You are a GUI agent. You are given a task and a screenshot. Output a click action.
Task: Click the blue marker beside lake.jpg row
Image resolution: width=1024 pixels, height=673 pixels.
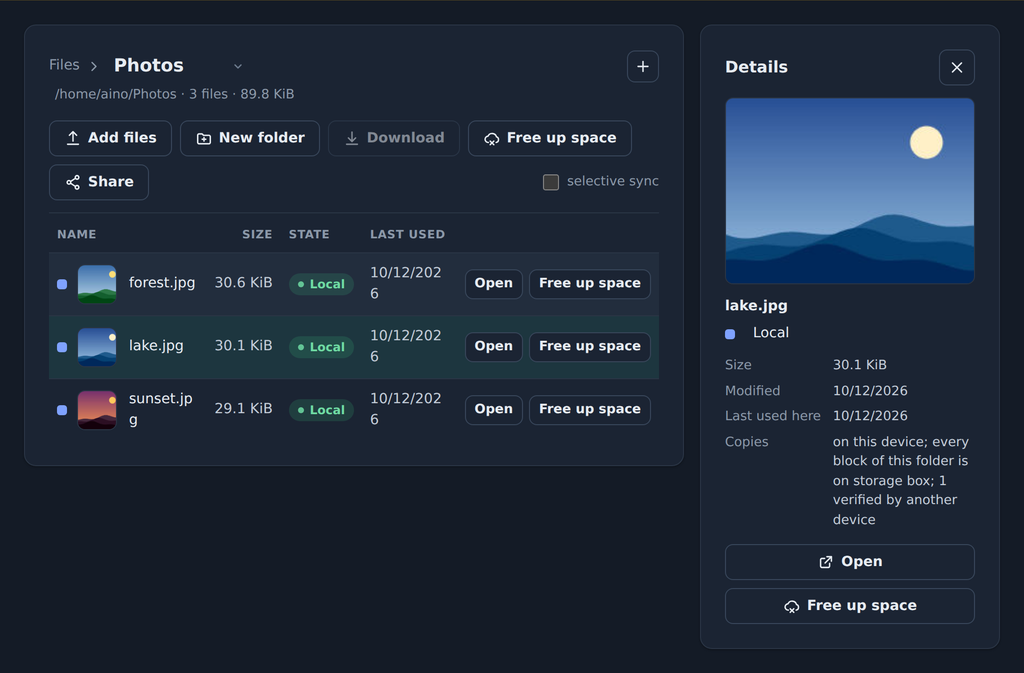point(62,347)
